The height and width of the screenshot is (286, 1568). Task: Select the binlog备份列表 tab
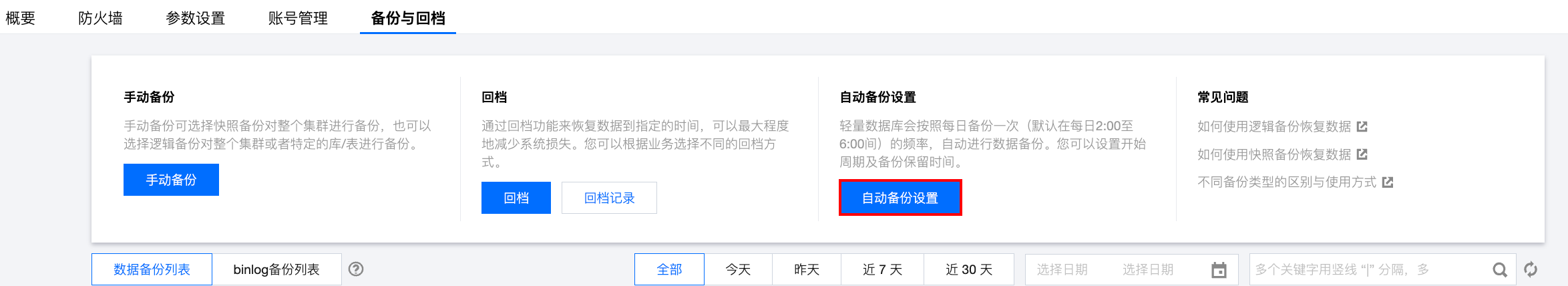click(x=276, y=269)
